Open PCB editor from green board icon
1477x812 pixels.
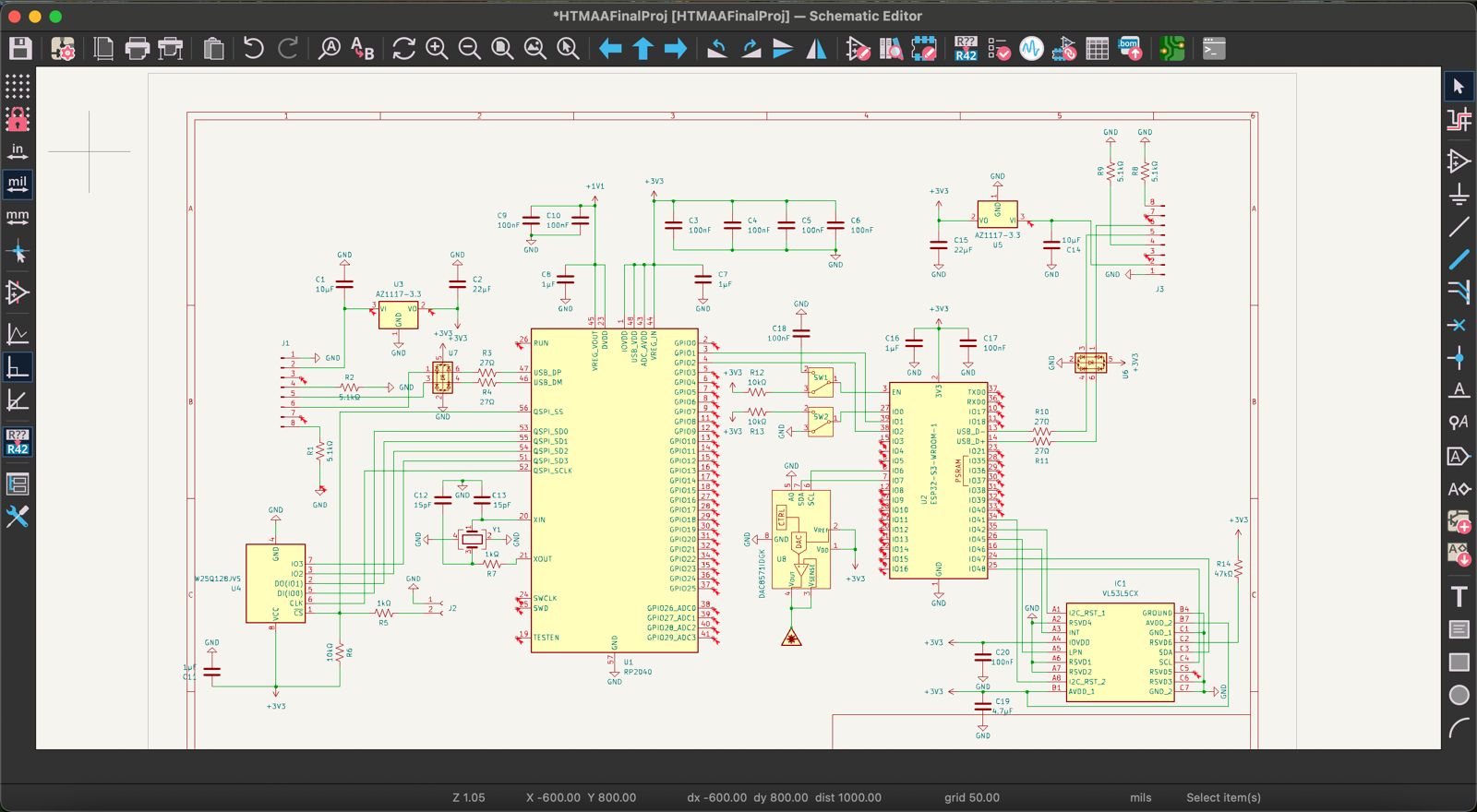[x=1171, y=49]
